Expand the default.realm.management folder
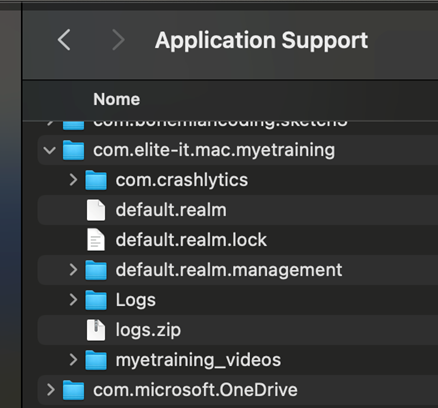Viewport: 438px width, 408px height. (x=73, y=270)
